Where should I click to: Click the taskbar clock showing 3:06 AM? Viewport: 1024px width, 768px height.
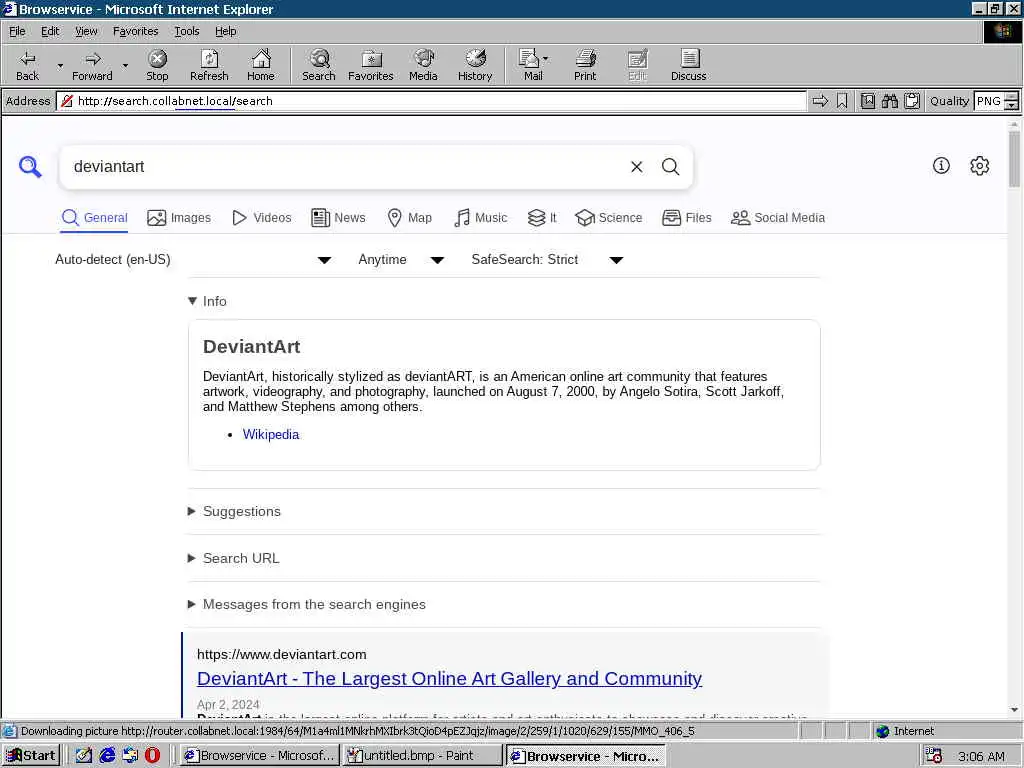click(981, 756)
